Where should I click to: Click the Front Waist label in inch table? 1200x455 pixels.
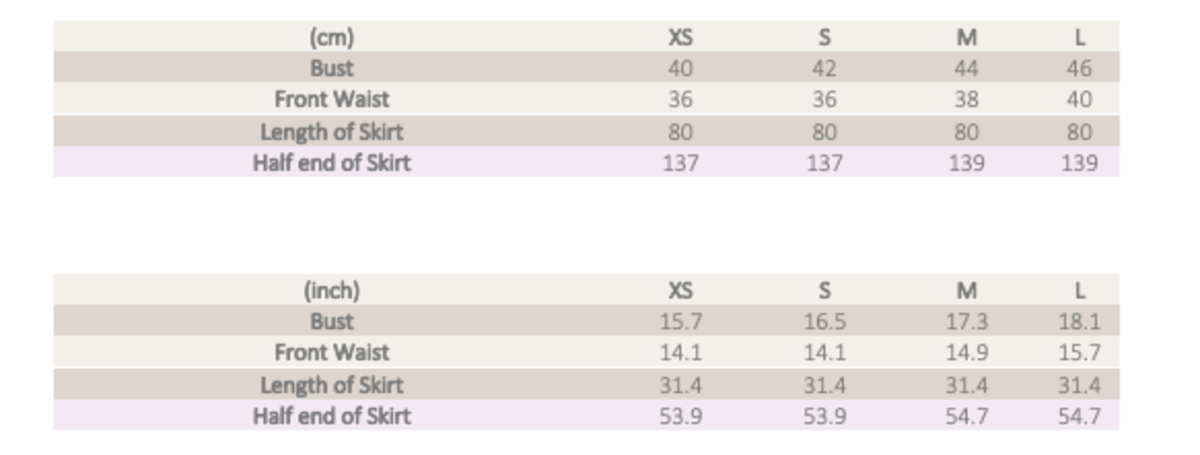click(x=331, y=352)
